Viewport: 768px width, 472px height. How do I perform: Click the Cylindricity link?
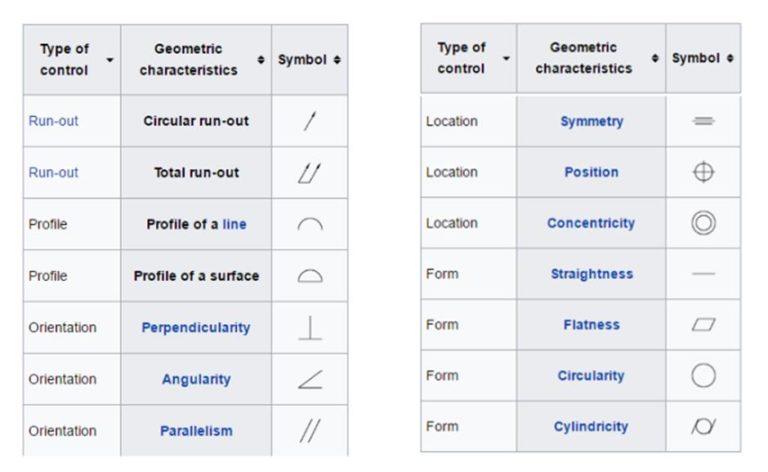[591, 426]
